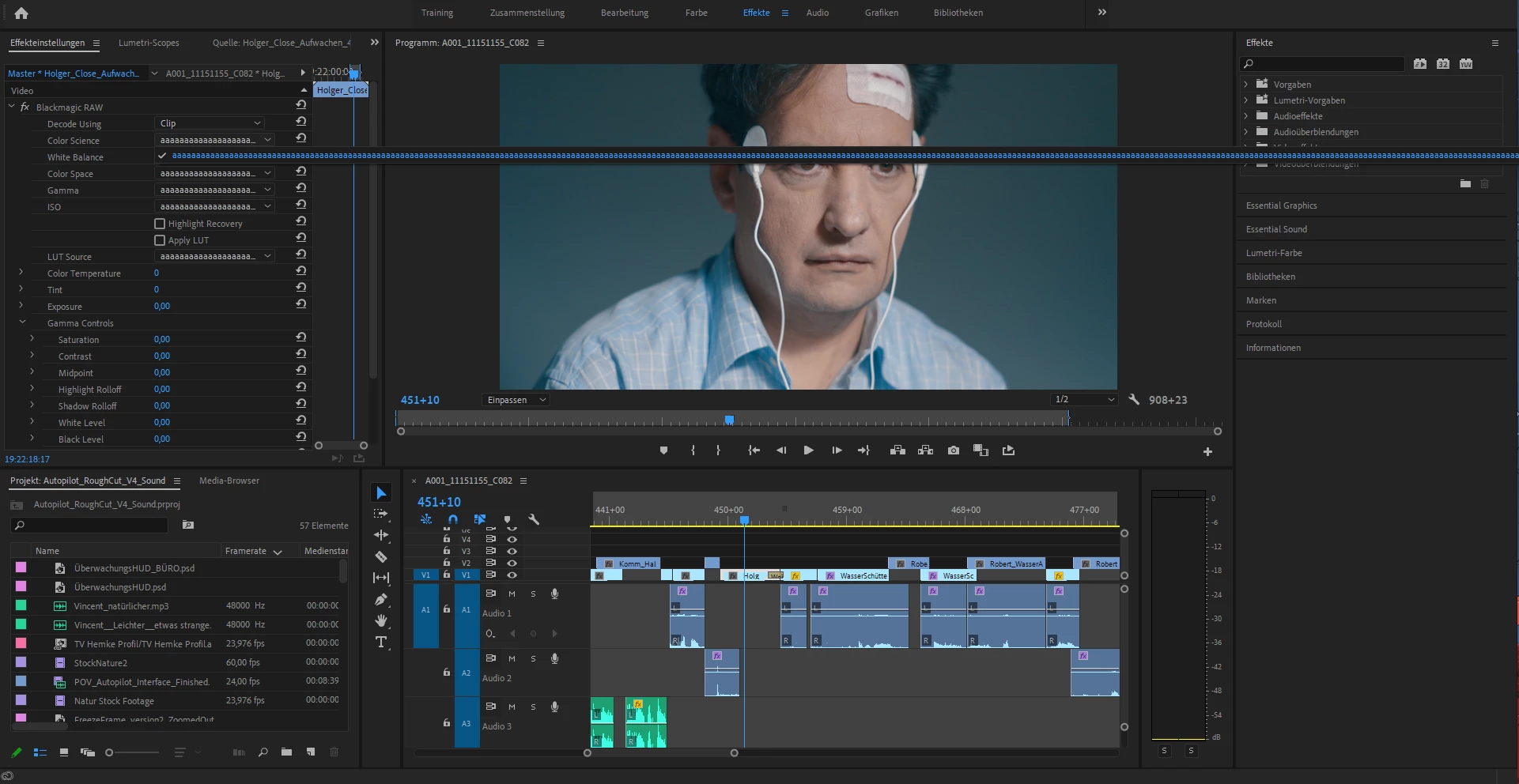Open the Essential Graphics panel
1519x784 pixels.
pos(1281,205)
